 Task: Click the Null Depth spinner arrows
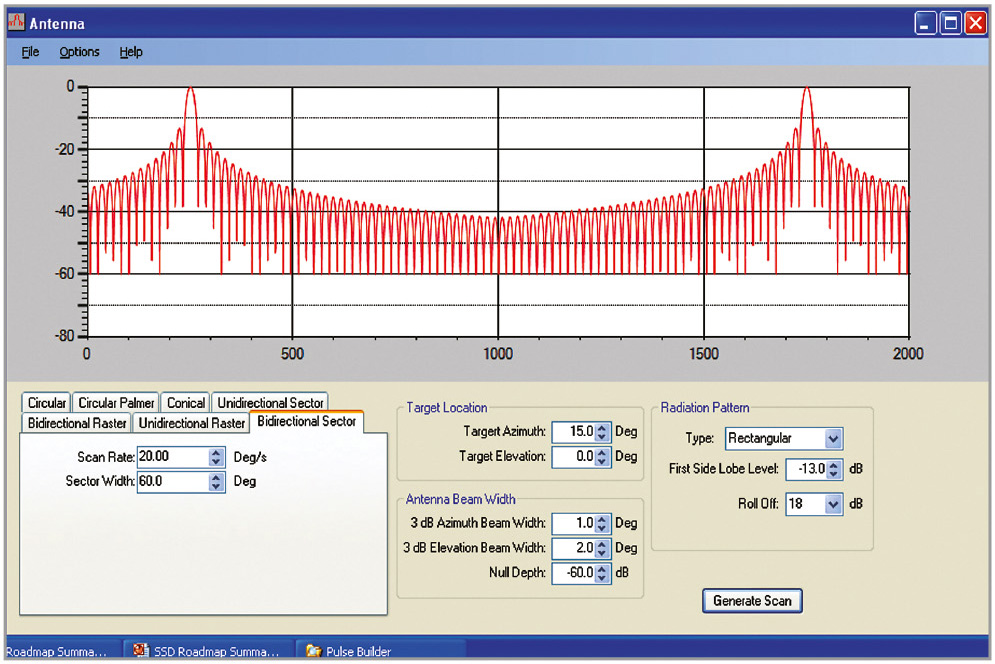tap(602, 573)
